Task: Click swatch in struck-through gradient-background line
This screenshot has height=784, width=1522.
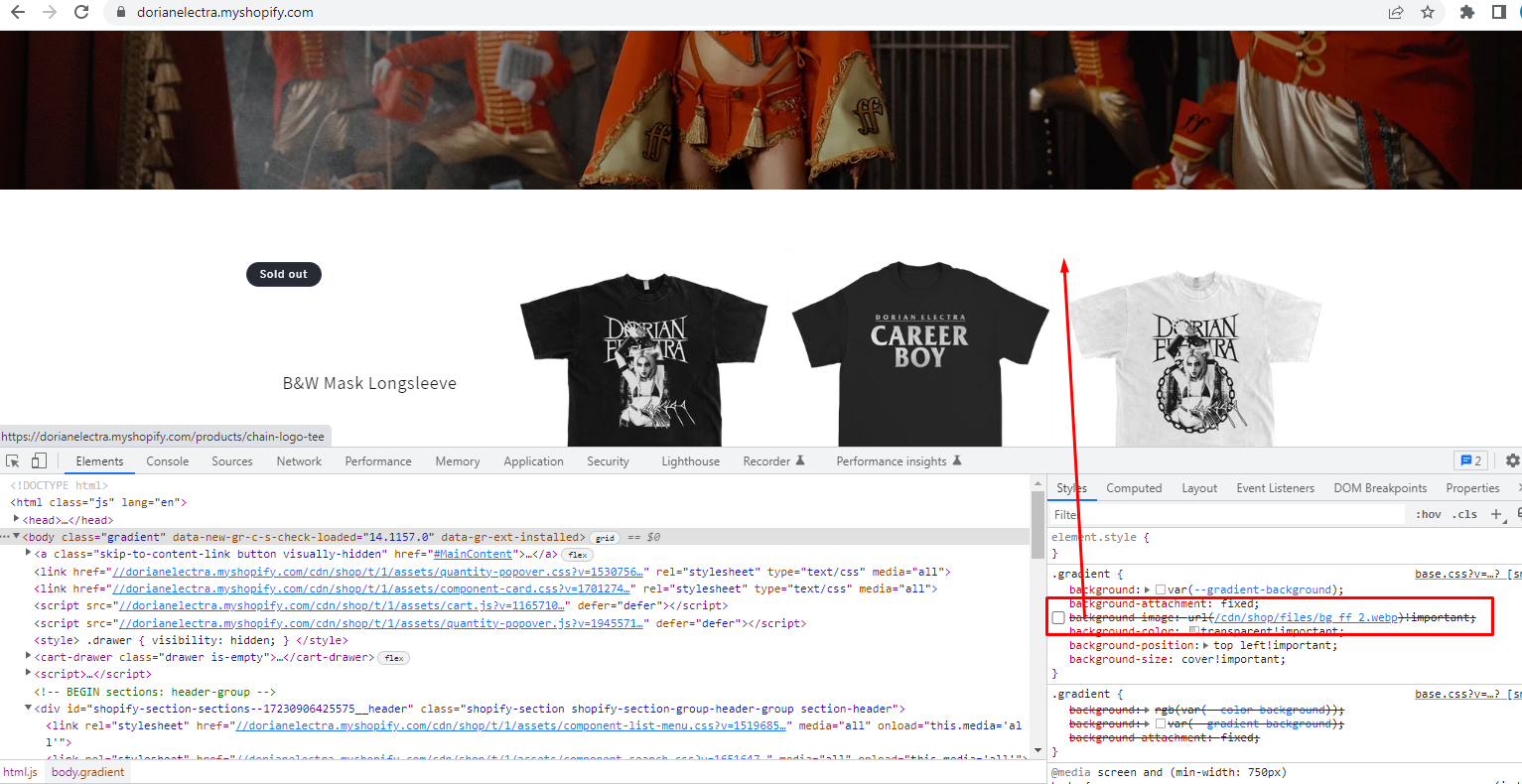Action: [1161, 724]
